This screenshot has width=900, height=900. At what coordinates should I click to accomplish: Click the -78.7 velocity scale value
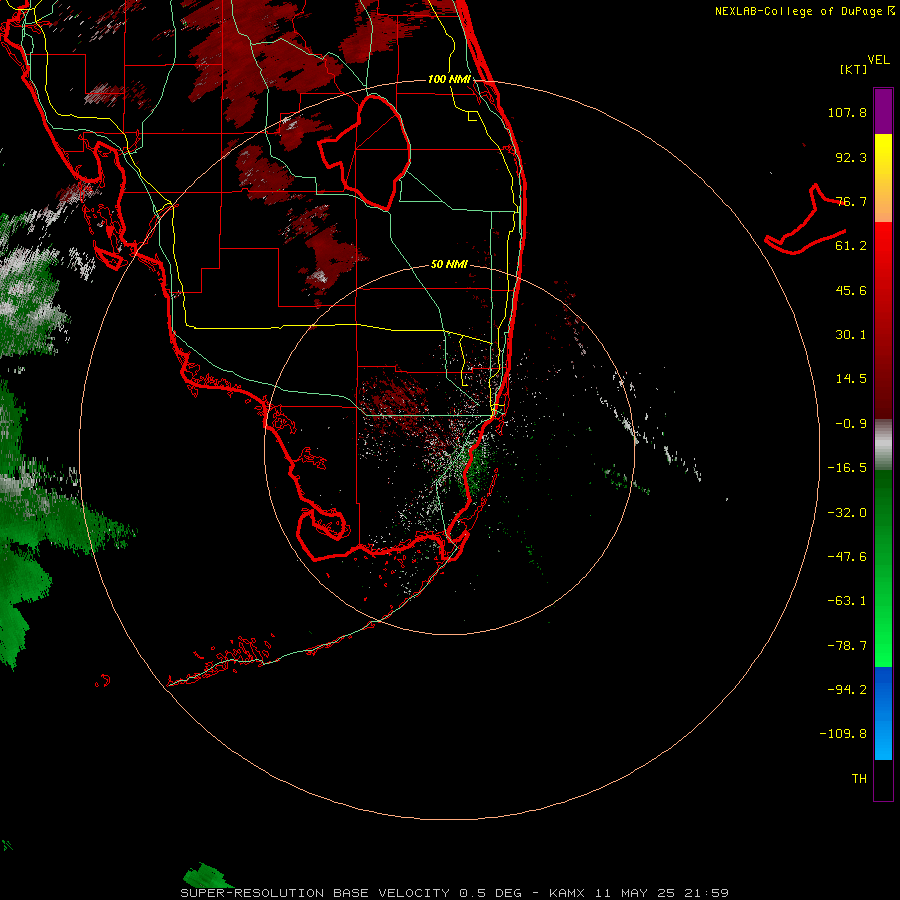(x=847, y=646)
